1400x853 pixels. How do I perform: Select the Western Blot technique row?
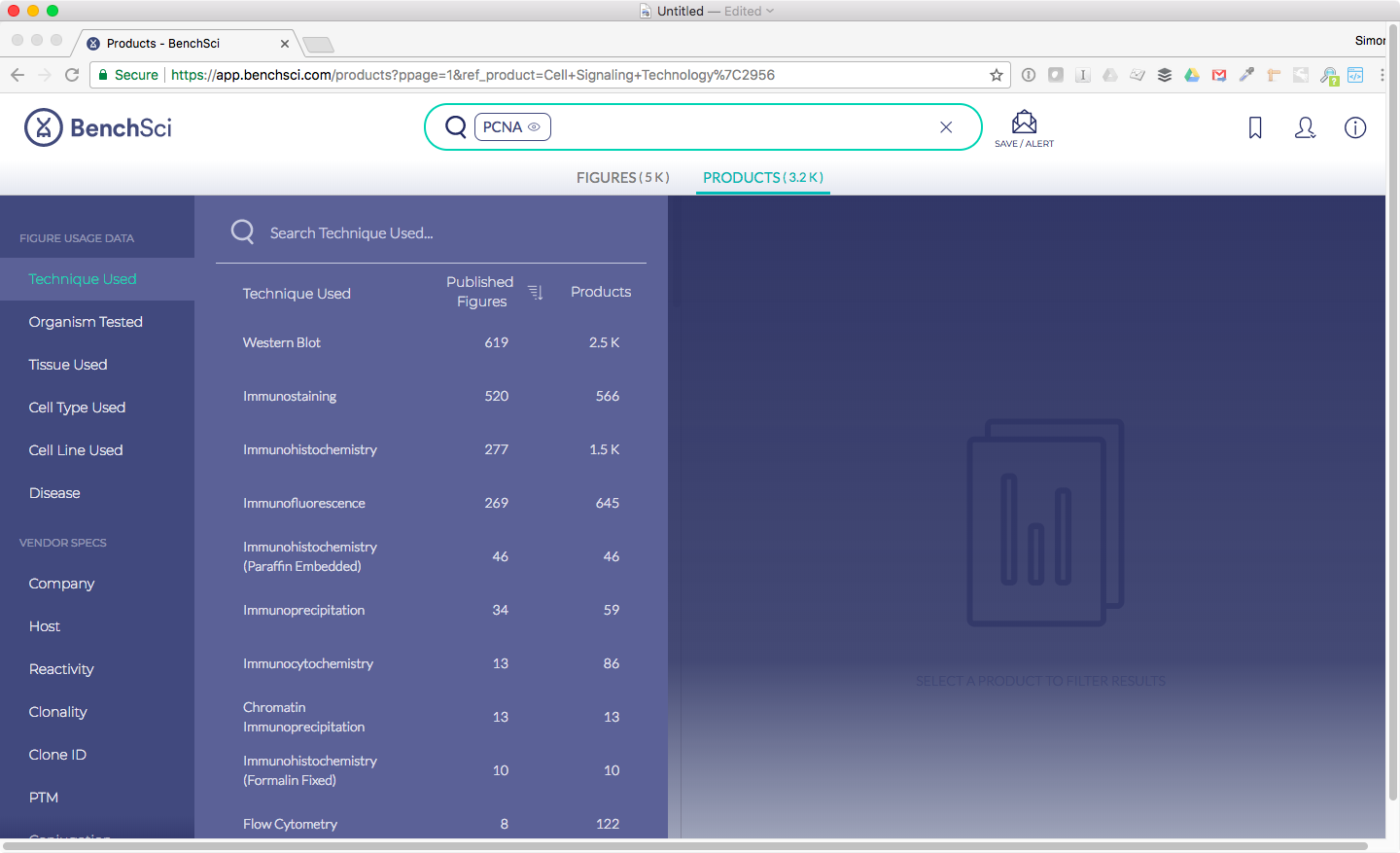(x=432, y=342)
